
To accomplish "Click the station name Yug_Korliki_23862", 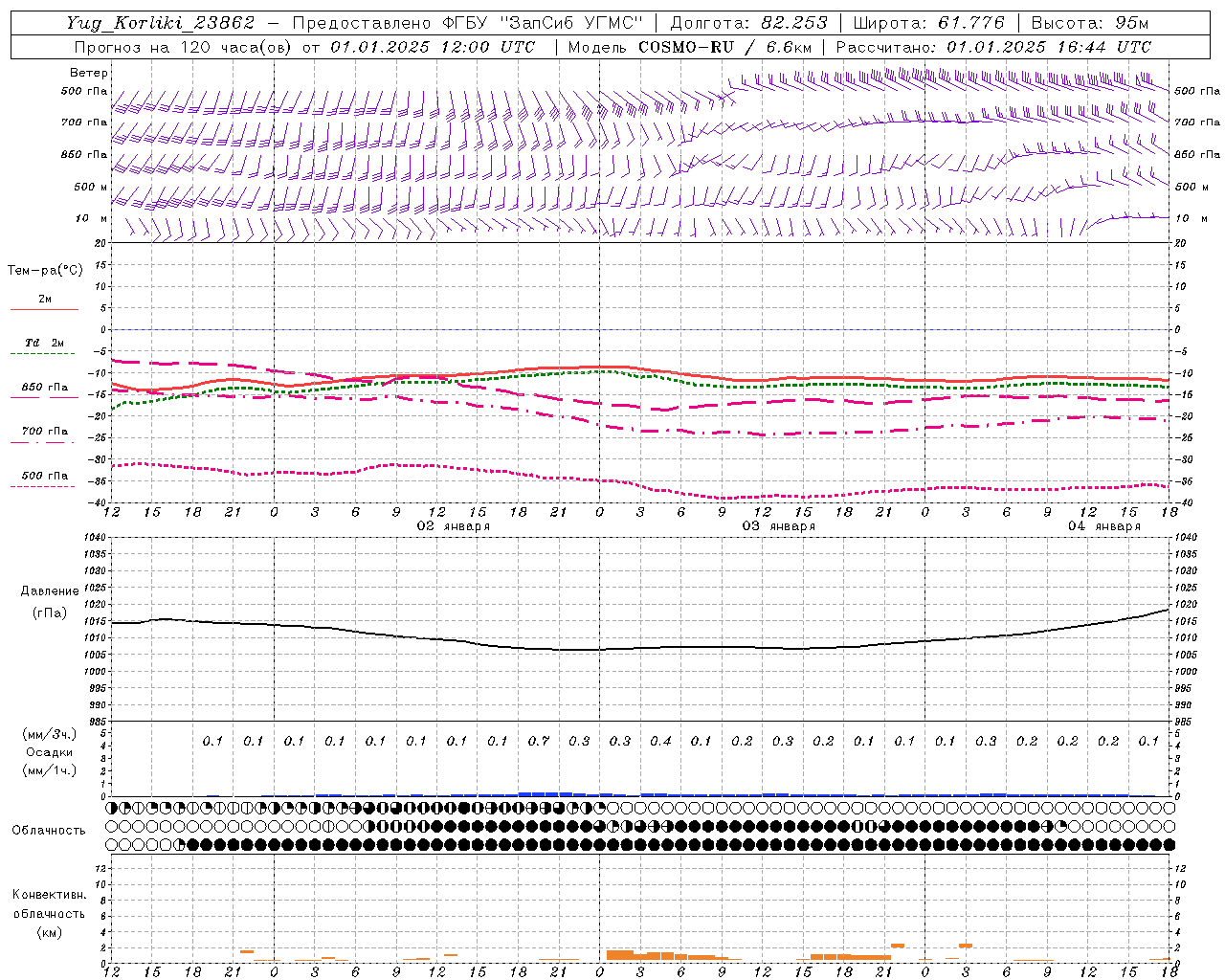I will tap(160, 23).
